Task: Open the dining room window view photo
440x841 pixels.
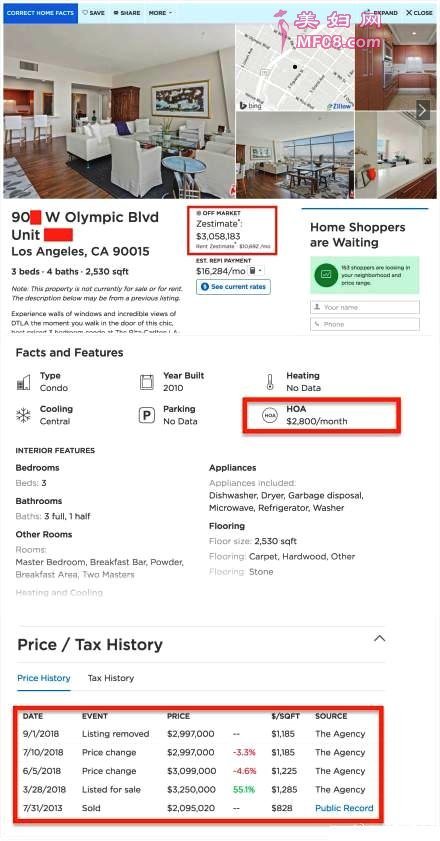Action: click(295, 156)
